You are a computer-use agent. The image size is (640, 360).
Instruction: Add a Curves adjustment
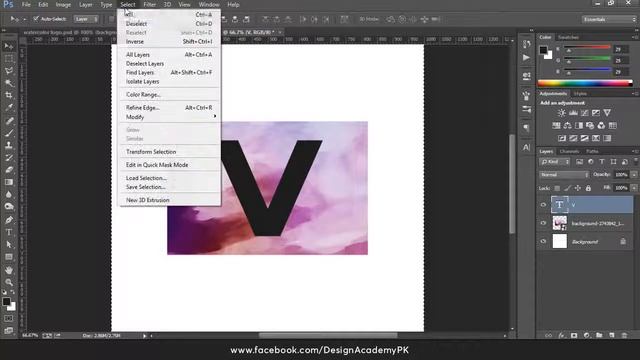tap(584, 113)
